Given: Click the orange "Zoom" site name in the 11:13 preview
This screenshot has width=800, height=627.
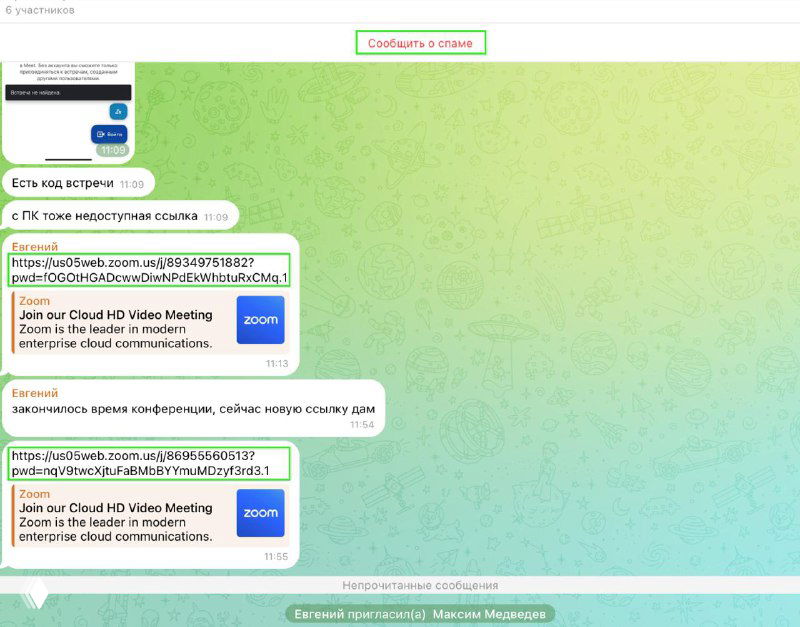Looking at the screenshot, I should [x=34, y=301].
